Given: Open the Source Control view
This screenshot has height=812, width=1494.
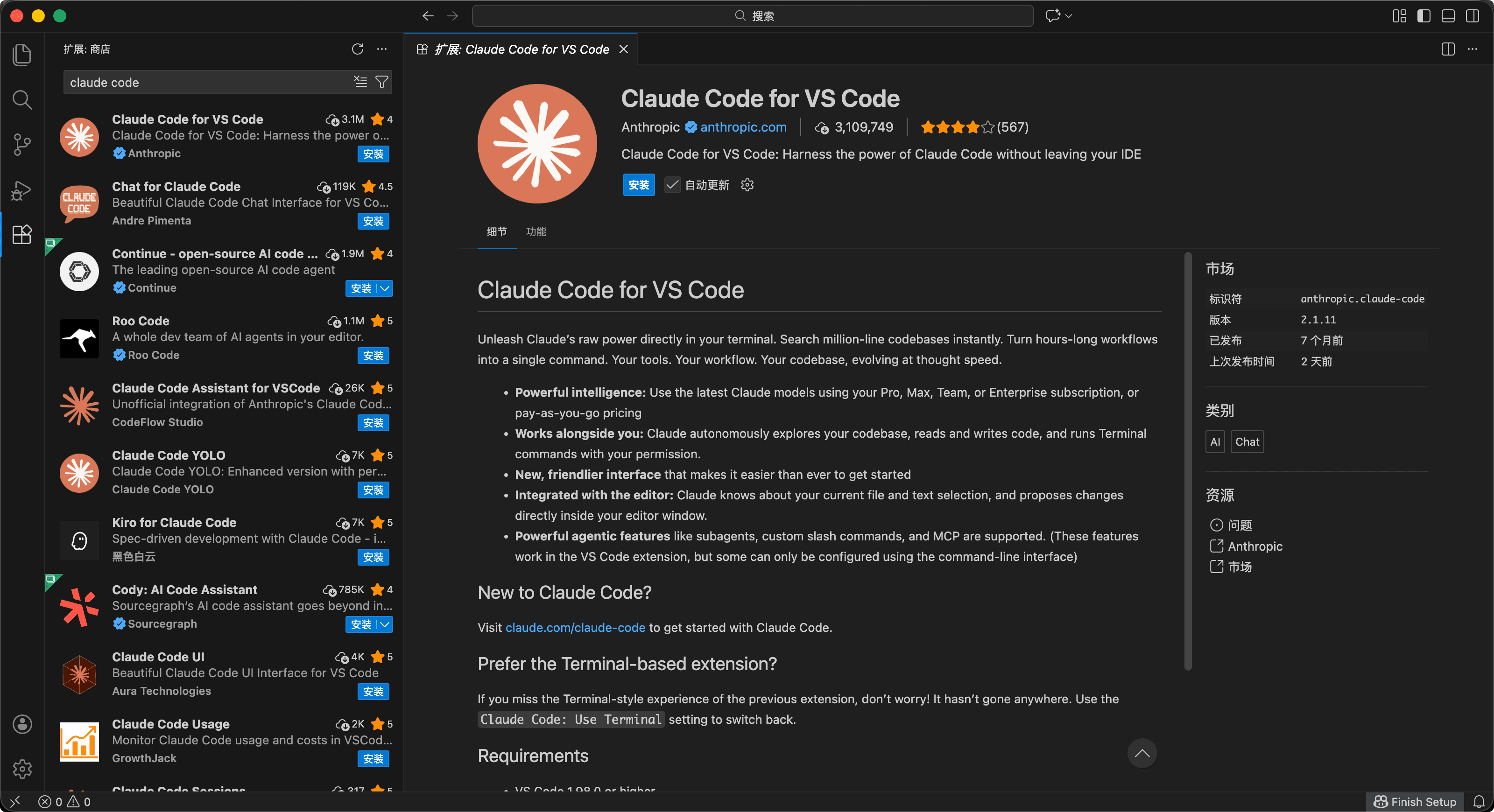Looking at the screenshot, I should [x=22, y=144].
